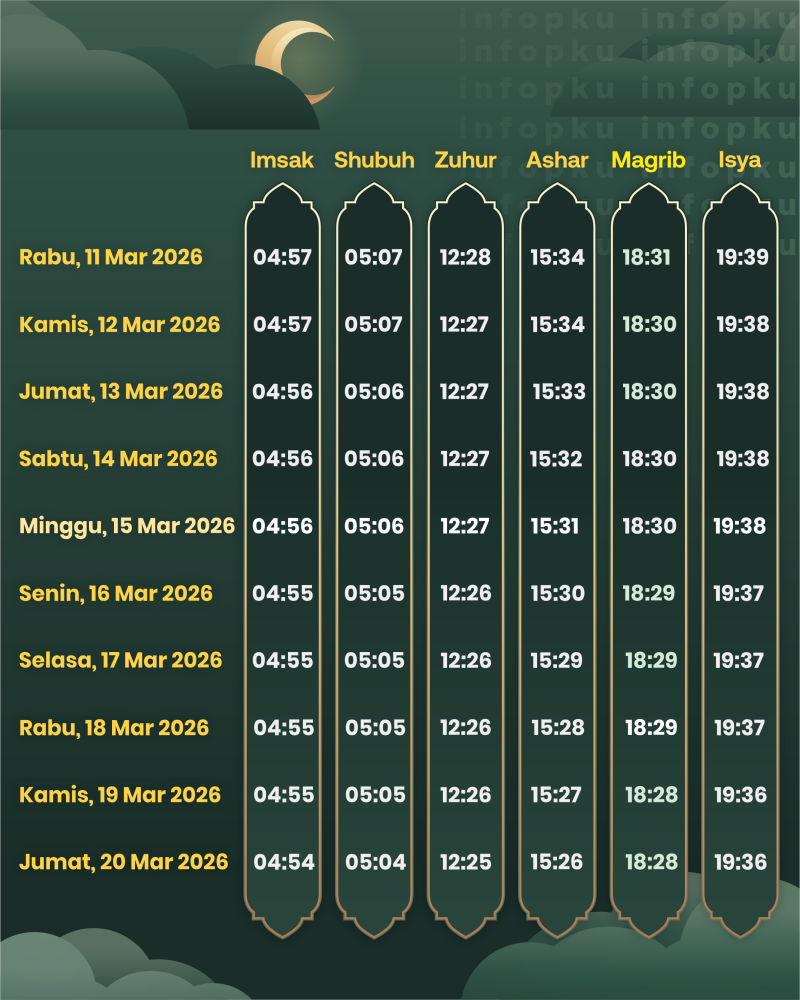800x1000 pixels.
Task: Select the date Minggu, 15 Mar 2026
Action: pos(127,526)
